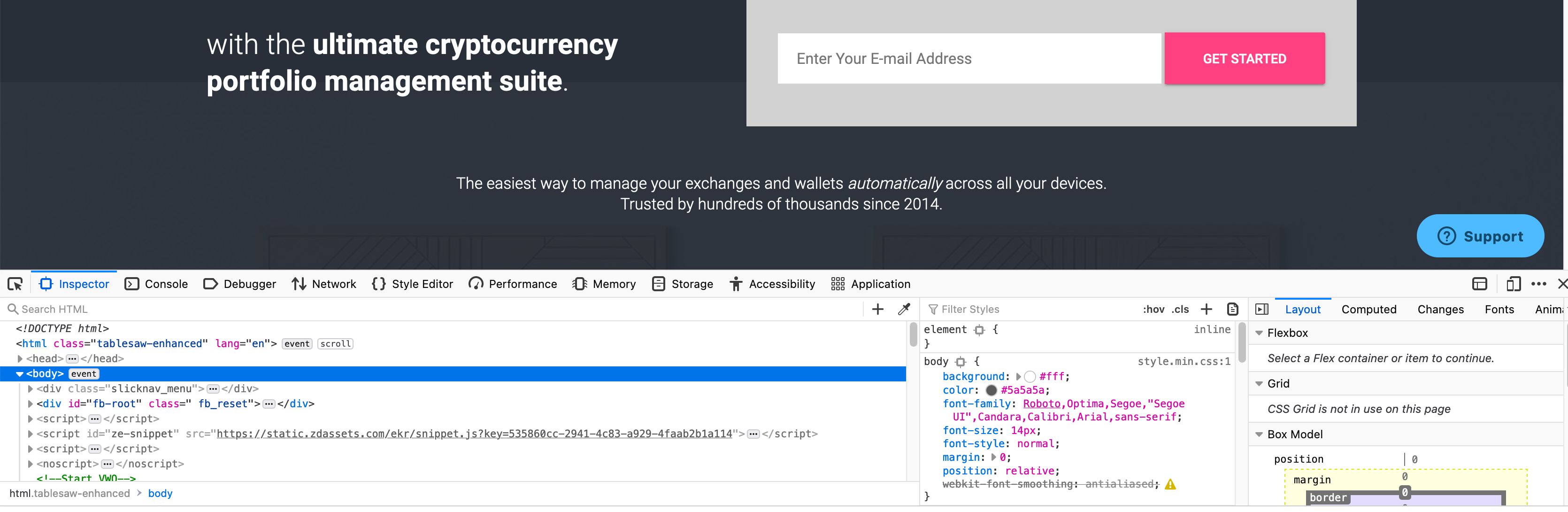Open the color #5a5a5a swatch
1568x512 pixels.
pyautogui.click(x=992, y=390)
